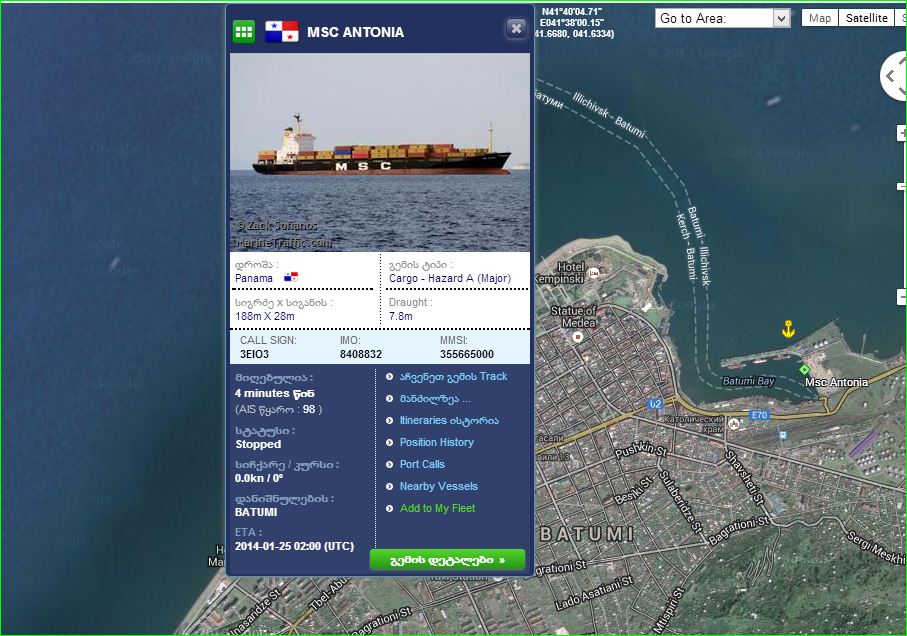
Task: Click the green vessel details button
Action: (x=447, y=560)
